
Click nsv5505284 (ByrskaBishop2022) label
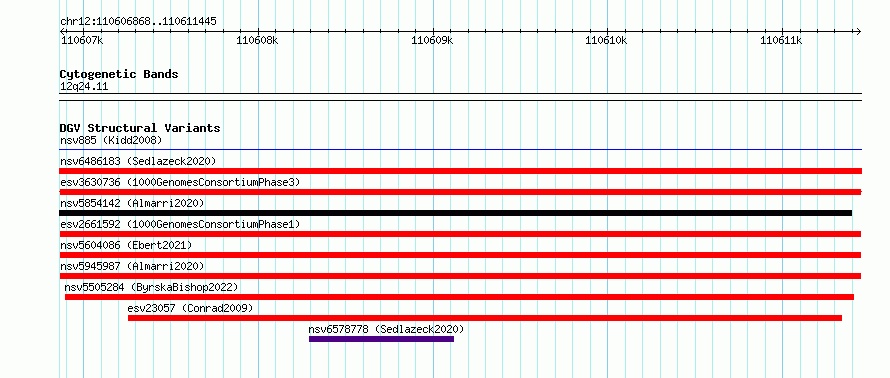coord(152,287)
